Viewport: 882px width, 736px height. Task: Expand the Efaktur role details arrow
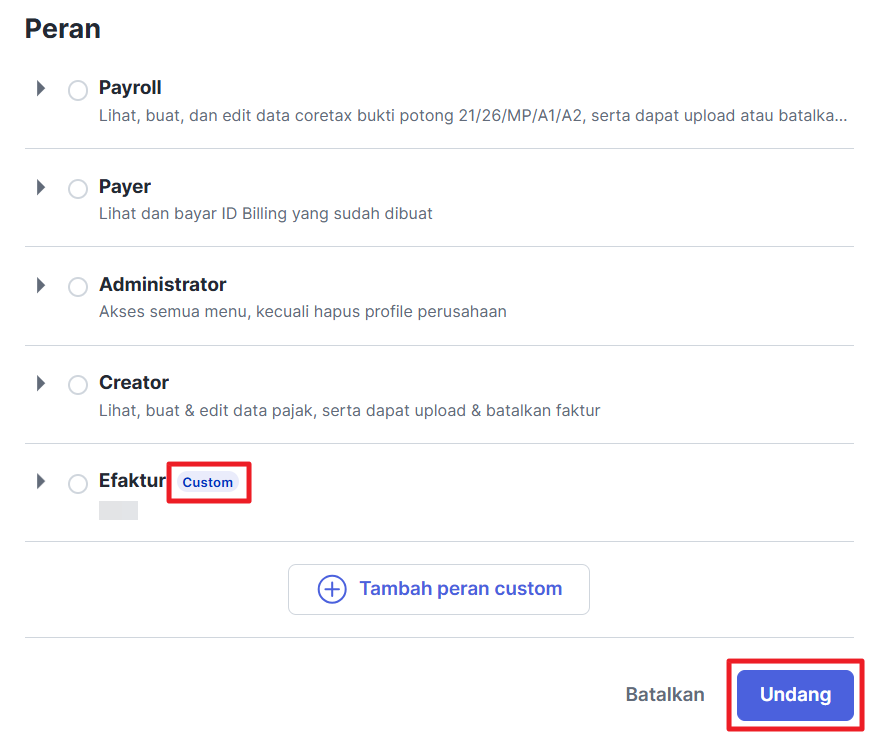[41, 481]
